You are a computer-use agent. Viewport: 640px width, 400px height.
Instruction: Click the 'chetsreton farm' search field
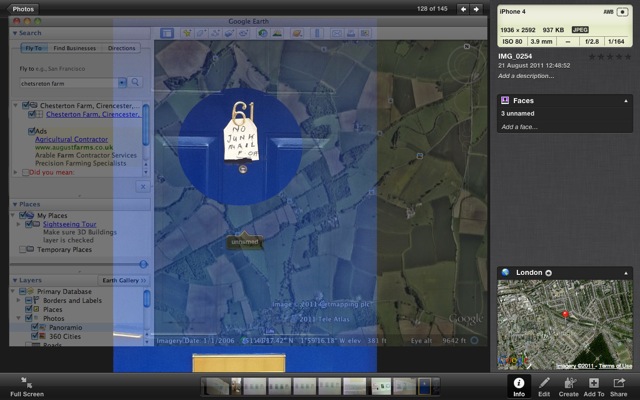coord(69,83)
